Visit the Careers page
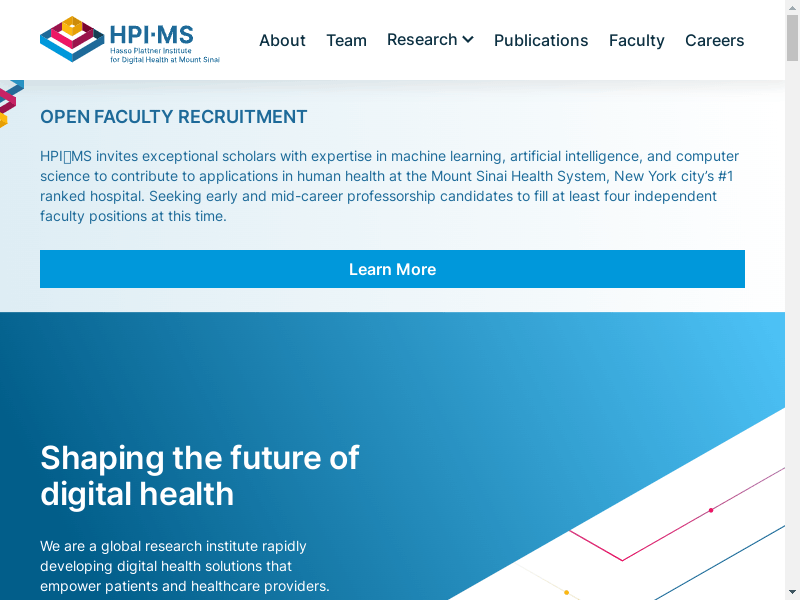Screen dimensions: 800x600 714,40
